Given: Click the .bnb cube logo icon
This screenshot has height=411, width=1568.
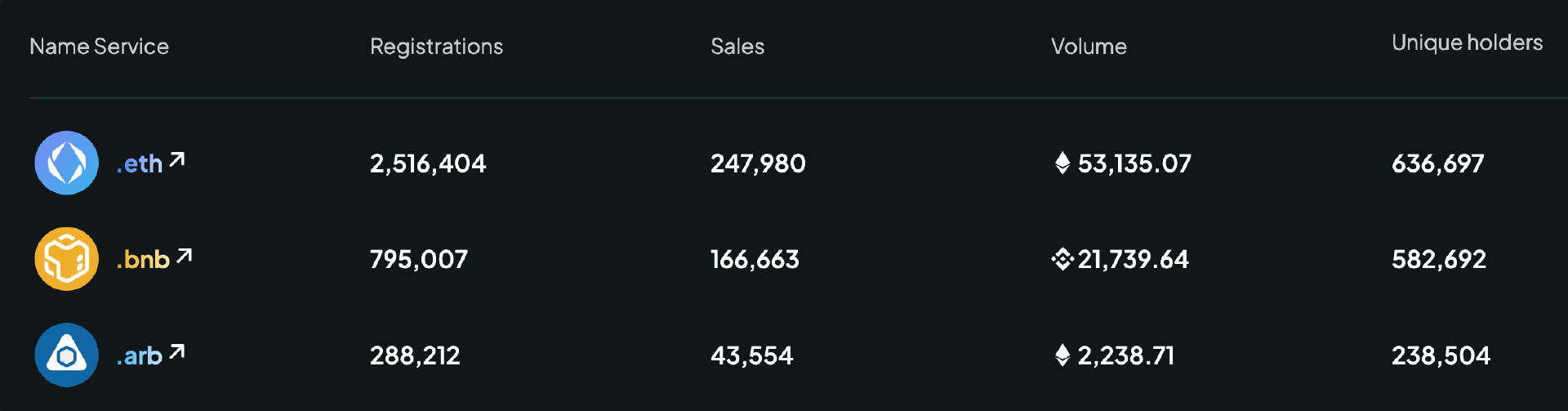Looking at the screenshot, I should point(67,259).
